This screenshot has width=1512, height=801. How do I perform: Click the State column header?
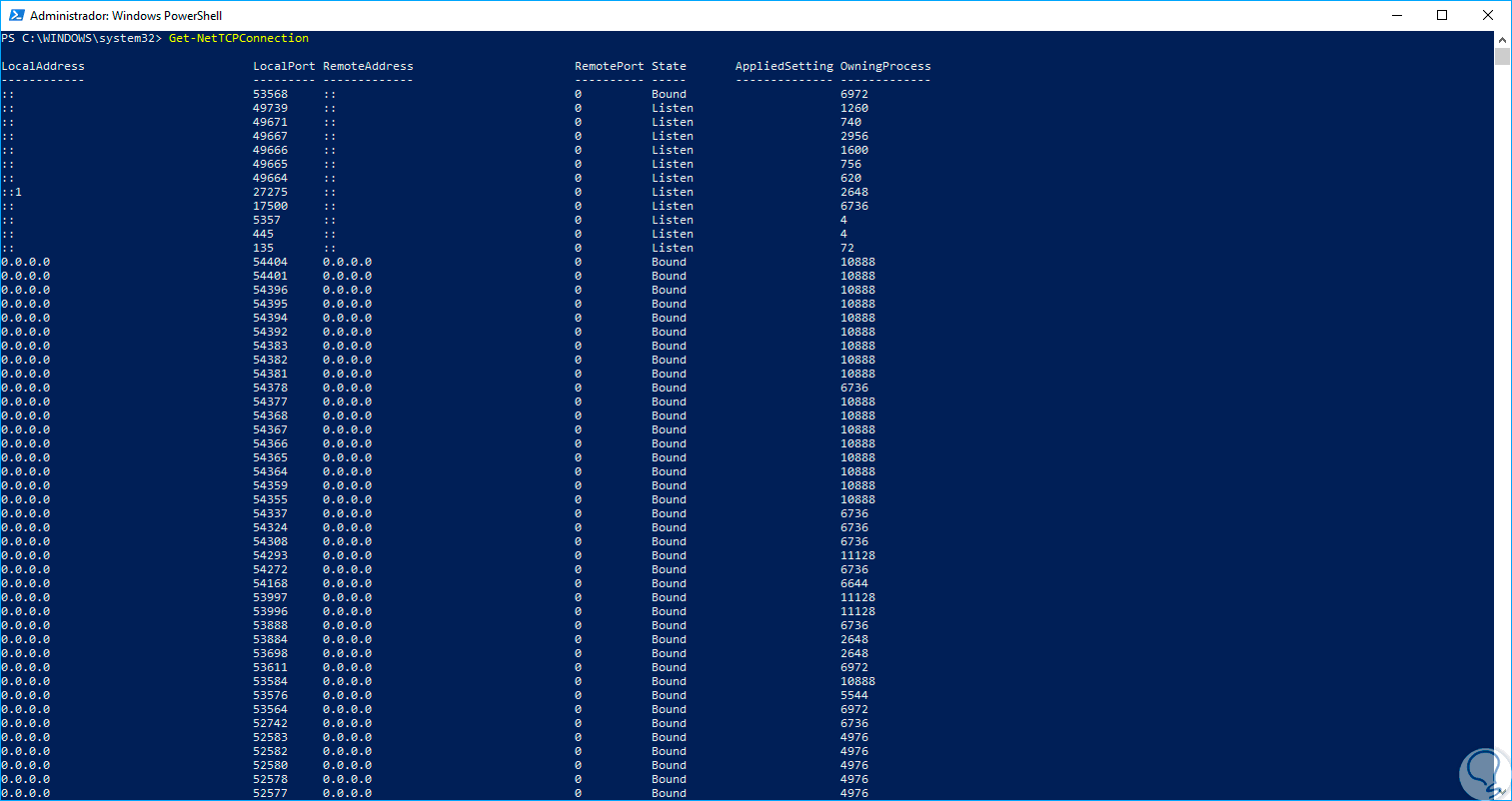pos(669,66)
